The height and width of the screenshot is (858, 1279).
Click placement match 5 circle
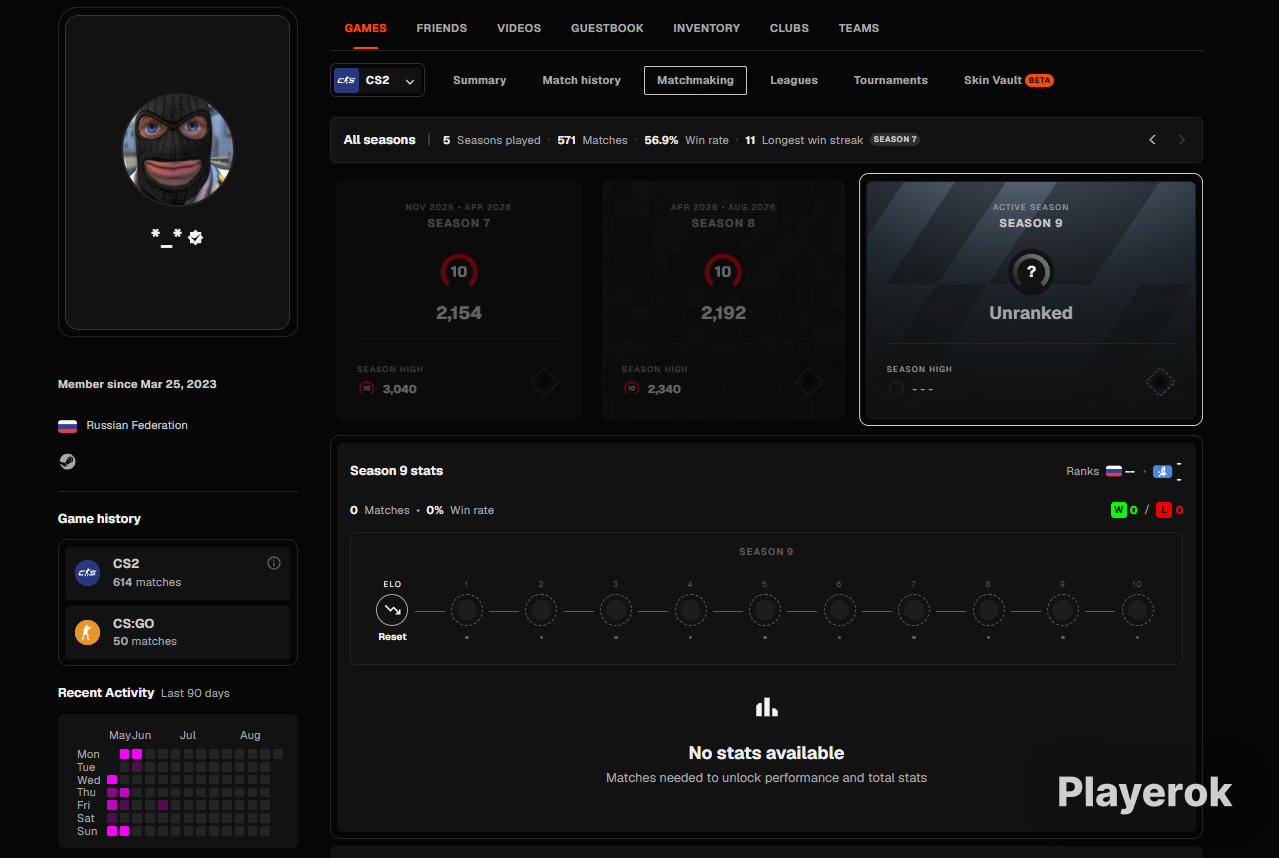(765, 609)
